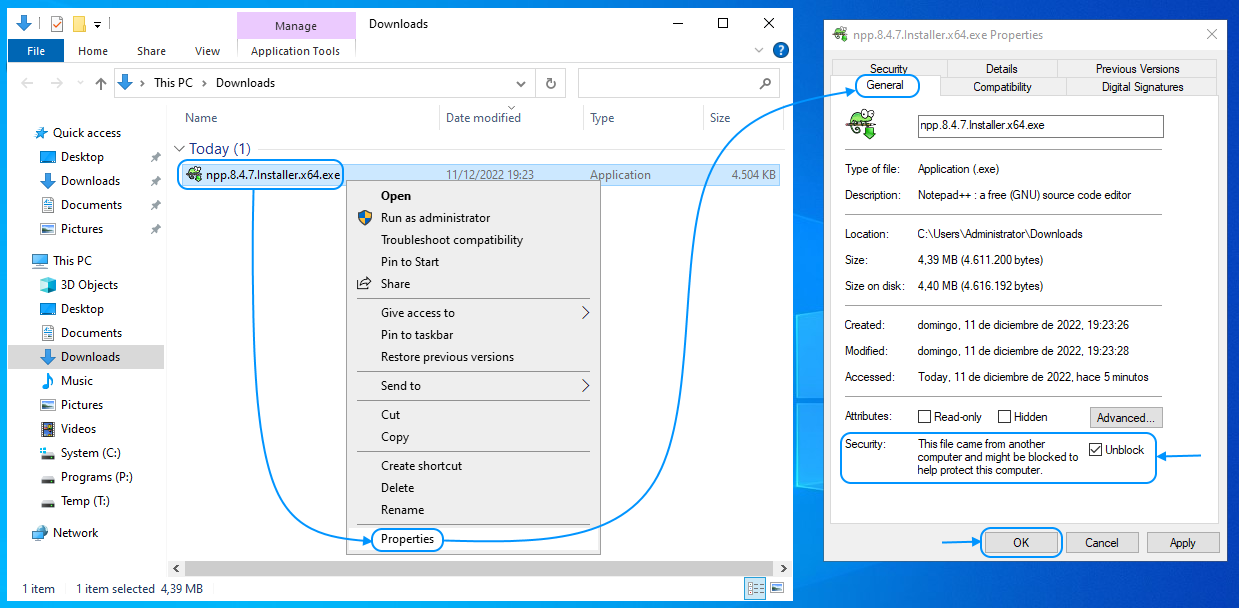
Task: Select the 3D Objects folder icon
Action: coord(47,285)
